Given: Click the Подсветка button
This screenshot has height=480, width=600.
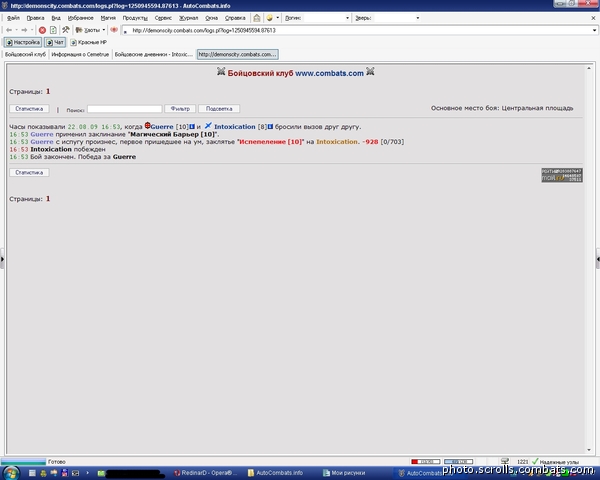Looking at the screenshot, I should [219, 109].
